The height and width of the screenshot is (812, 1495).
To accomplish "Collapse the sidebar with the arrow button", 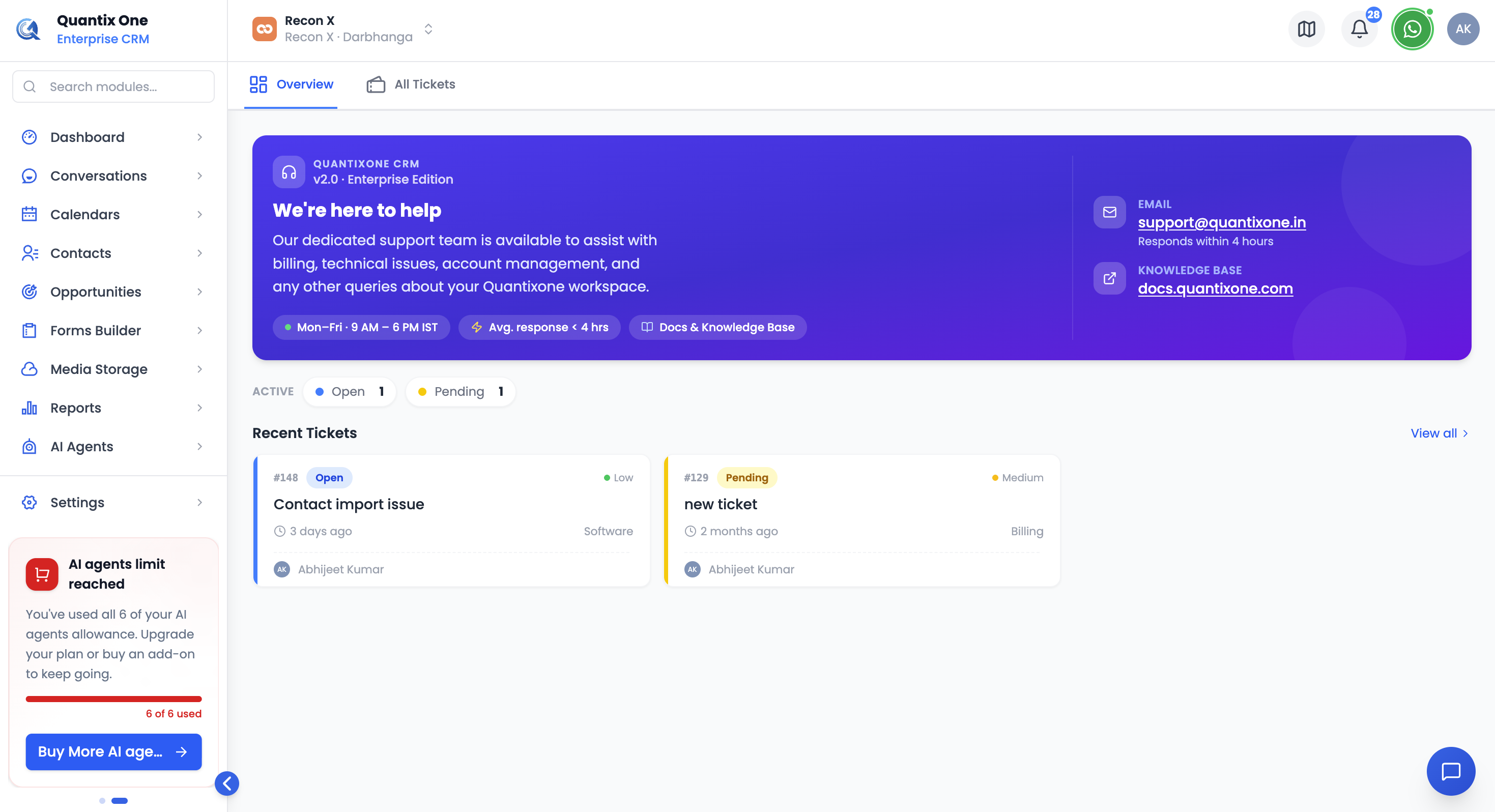I will 227,784.
